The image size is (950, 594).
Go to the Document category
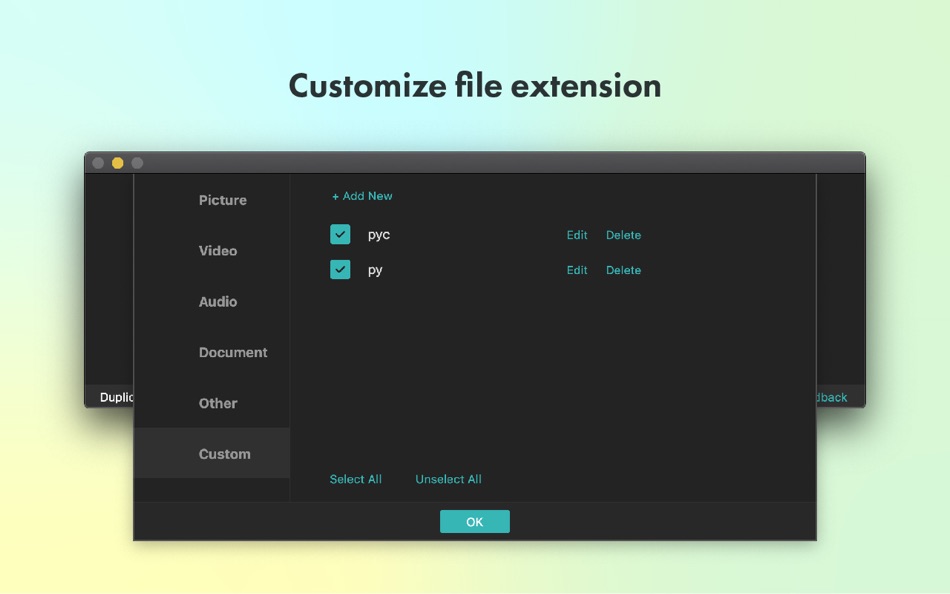[x=211, y=353]
